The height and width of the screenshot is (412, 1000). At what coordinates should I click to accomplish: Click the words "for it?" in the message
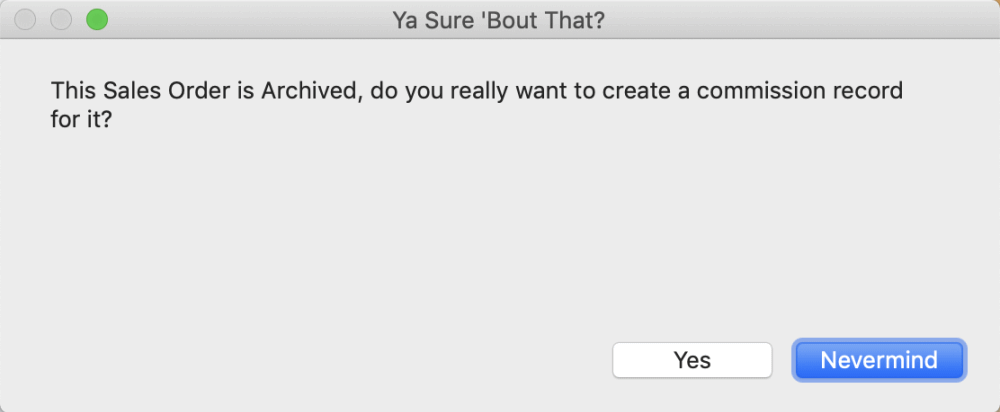(x=79, y=119)
